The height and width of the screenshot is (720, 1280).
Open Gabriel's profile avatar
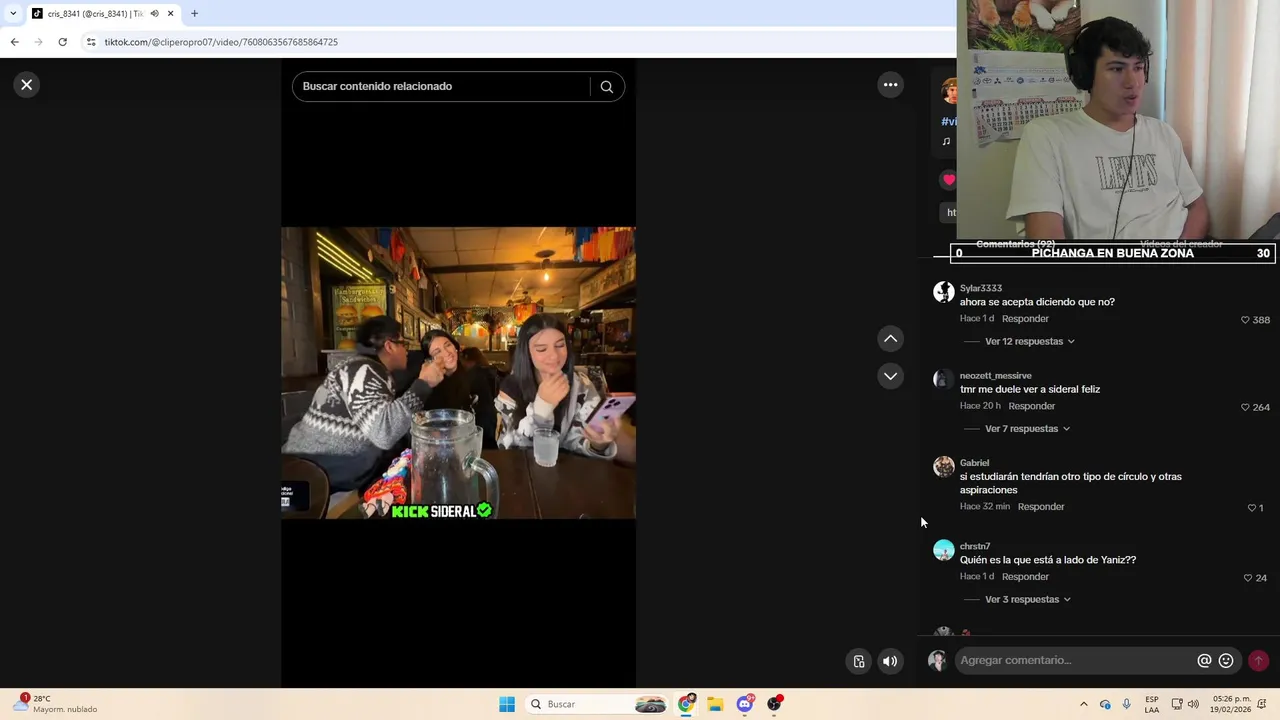[x=944, y=467]
